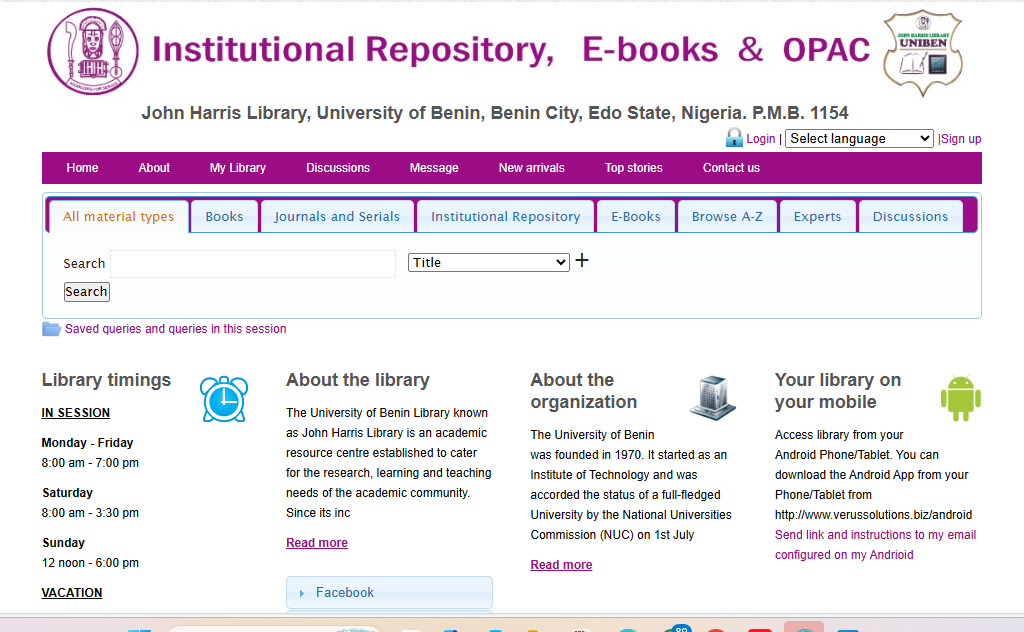
Task: Read more about the library
Action: click(317, 543)
